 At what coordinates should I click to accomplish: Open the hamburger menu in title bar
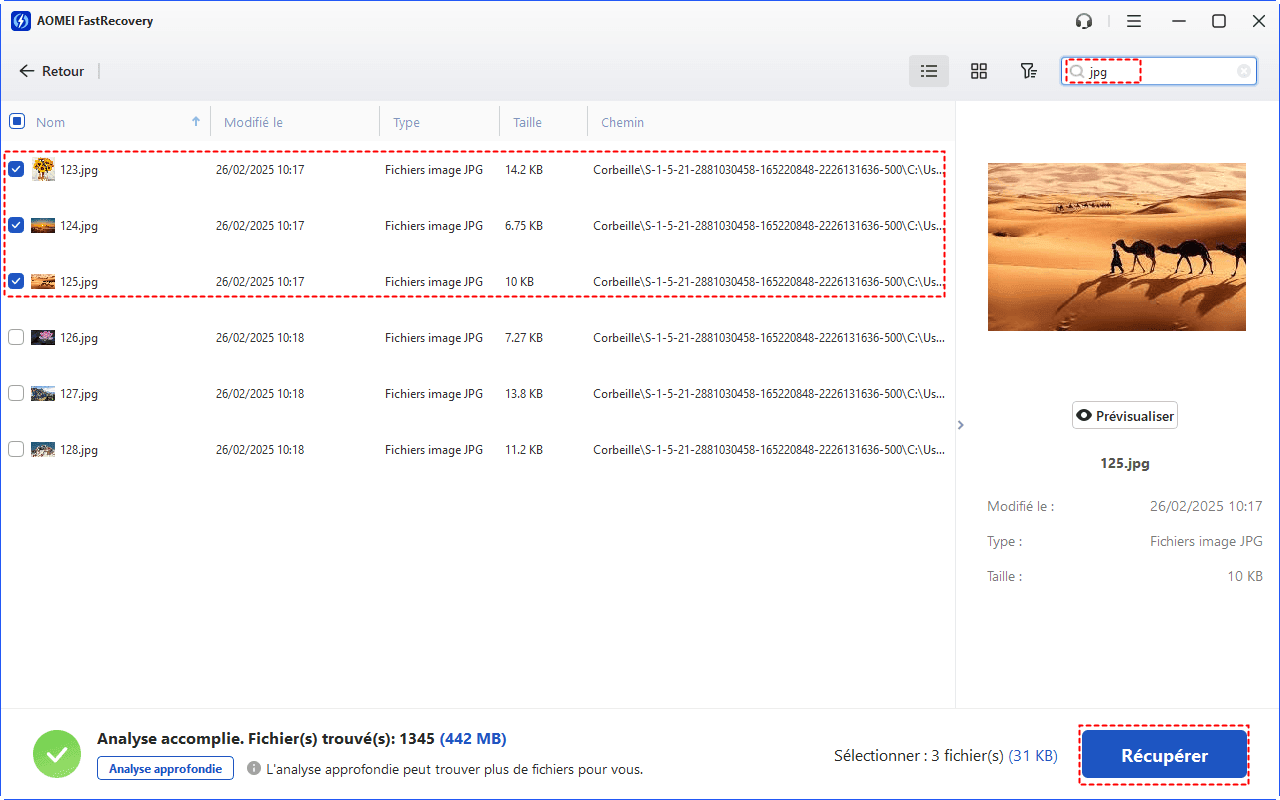tap(1133, 21)
